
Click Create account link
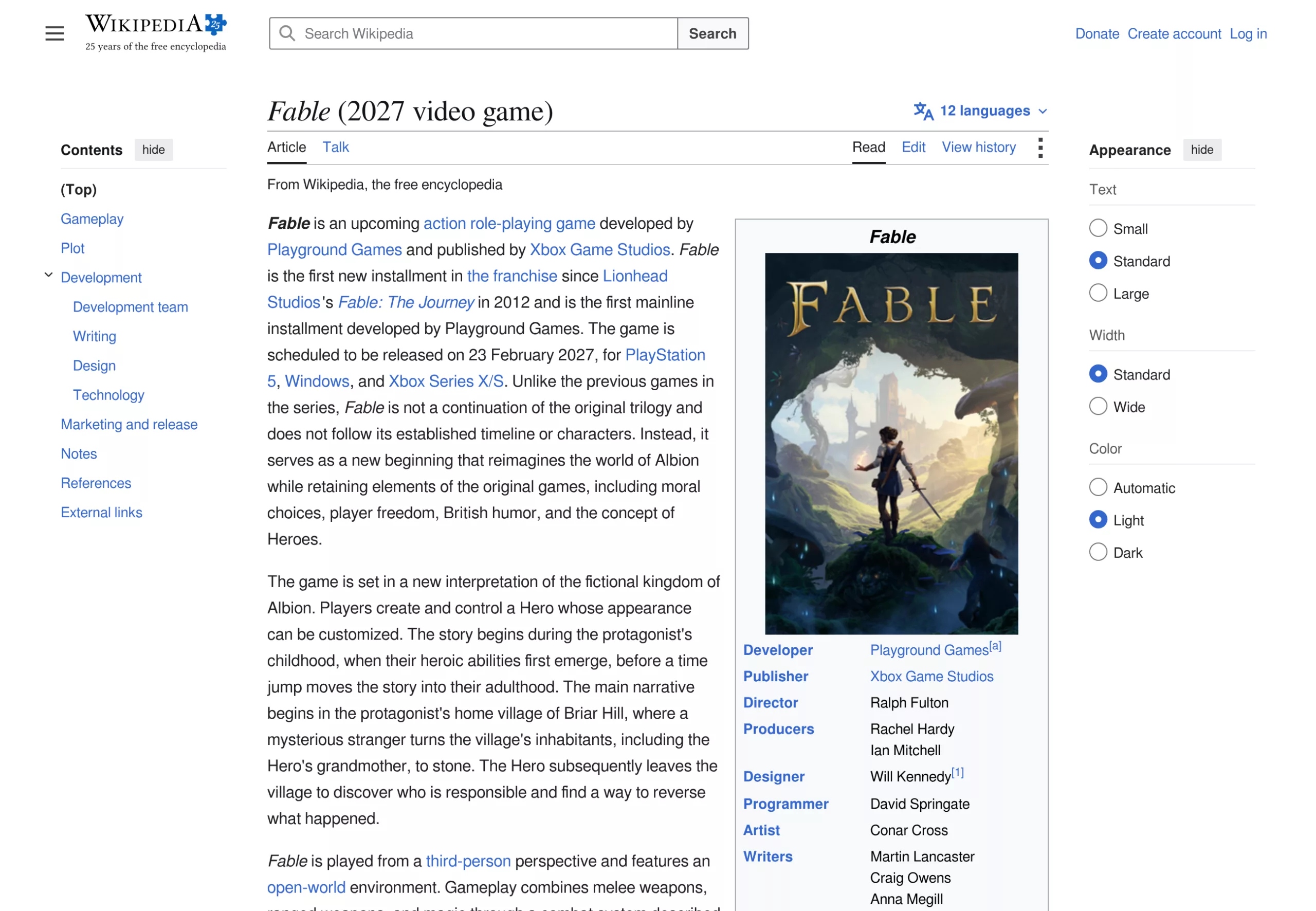tap(1174, 34)
